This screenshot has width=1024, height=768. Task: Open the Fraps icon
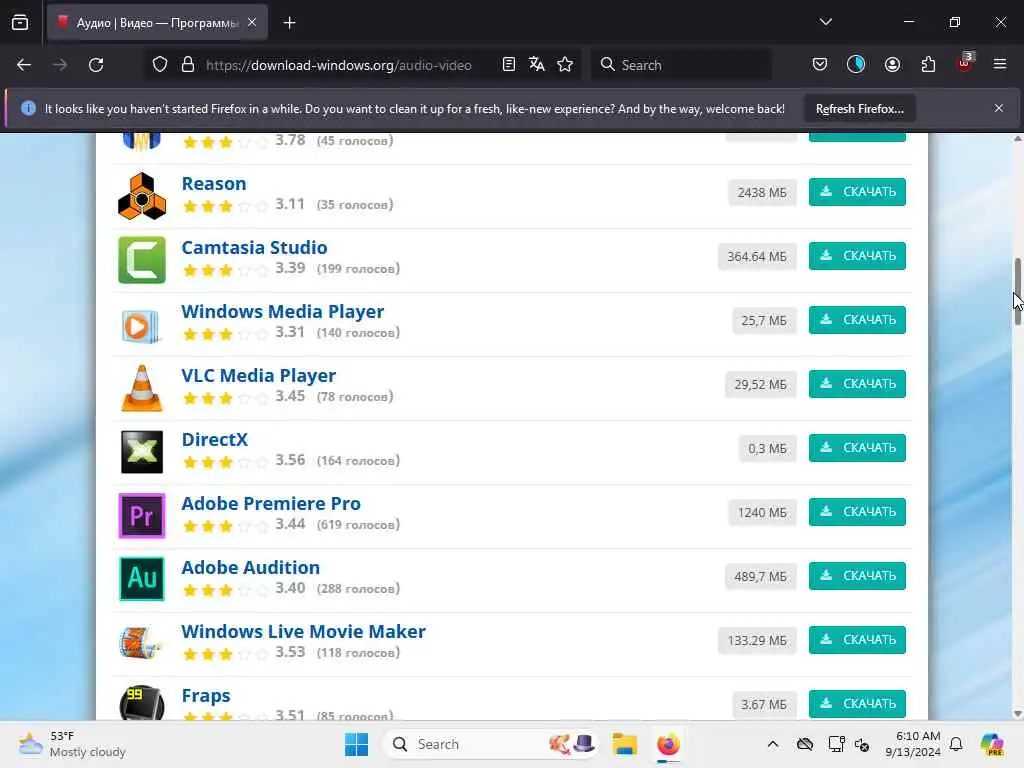point(142,702)
